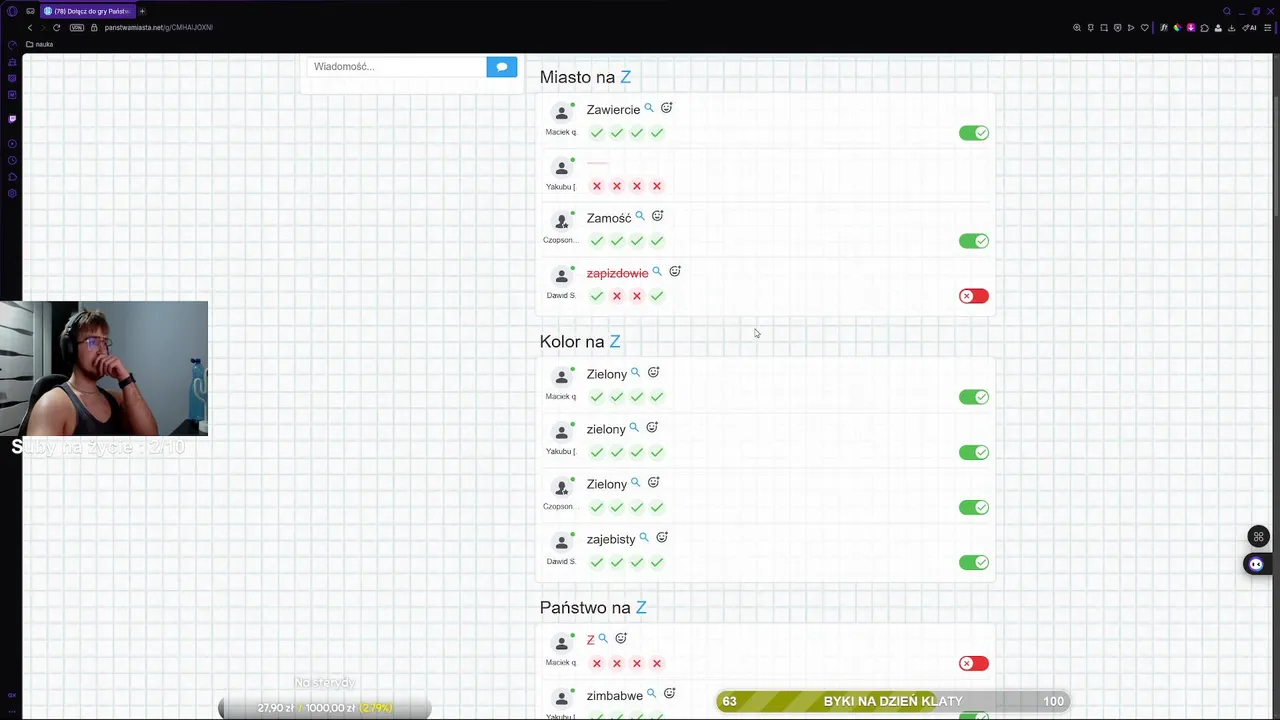
Task: Select the Dołącz do gry Państwa browser tab
Action: (87, 11)
